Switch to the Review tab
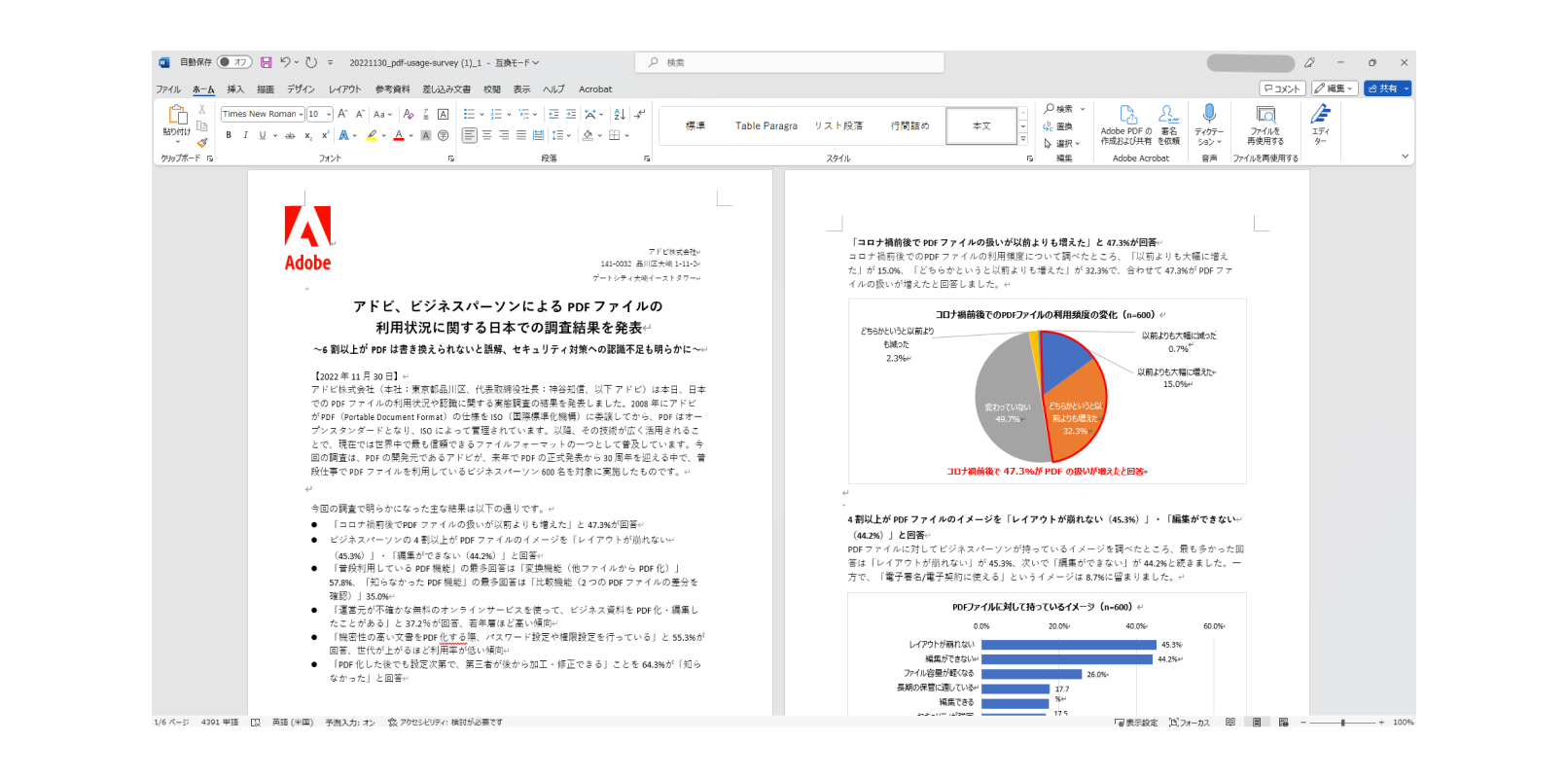The image size is (1568, 778). pos(492,89)
